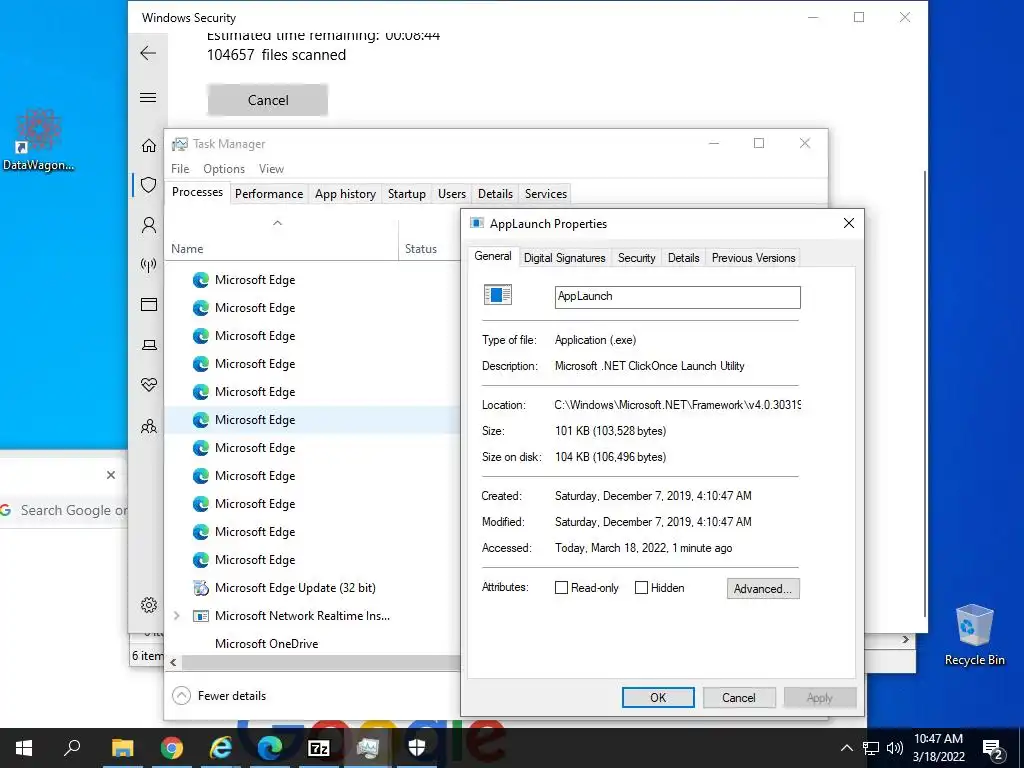1024x768 pixels.
Task: Click Cancel in AppLaunch Properties
Action: (x=739, y=697)
